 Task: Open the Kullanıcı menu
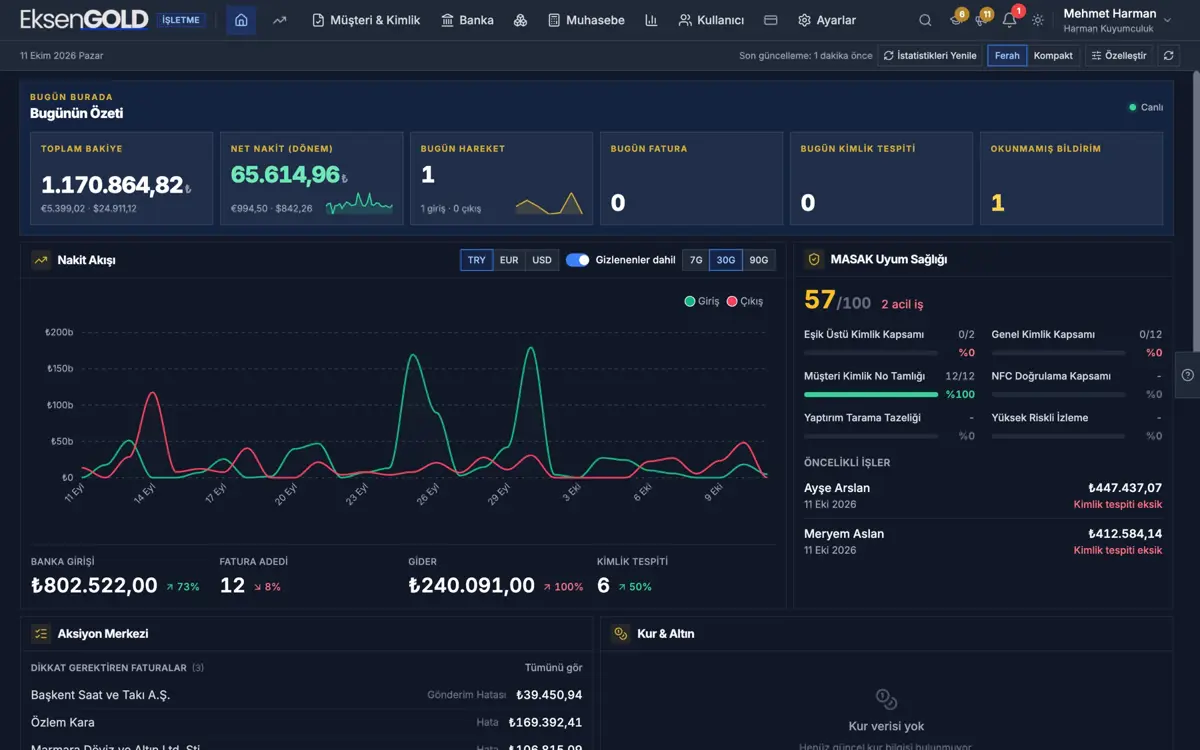[x=711, y=20]
